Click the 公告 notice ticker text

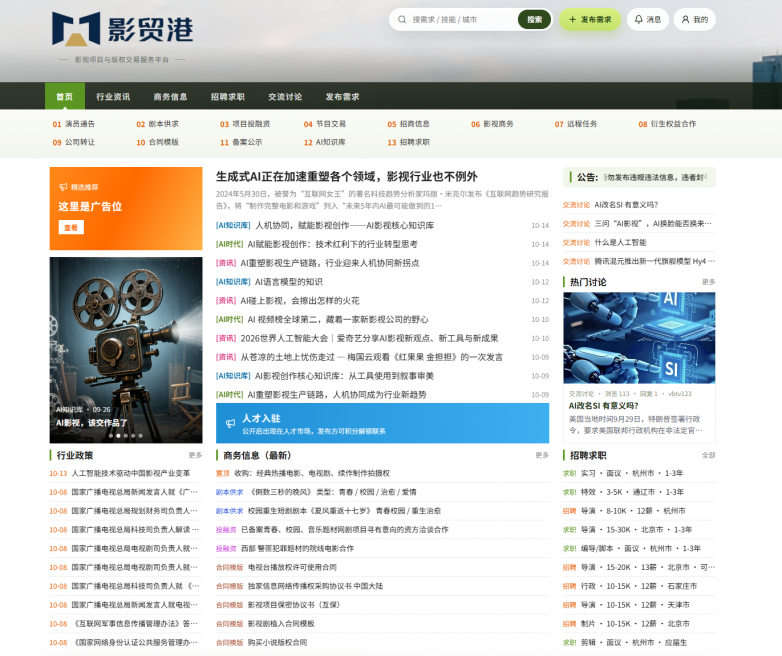click(655, 177)
